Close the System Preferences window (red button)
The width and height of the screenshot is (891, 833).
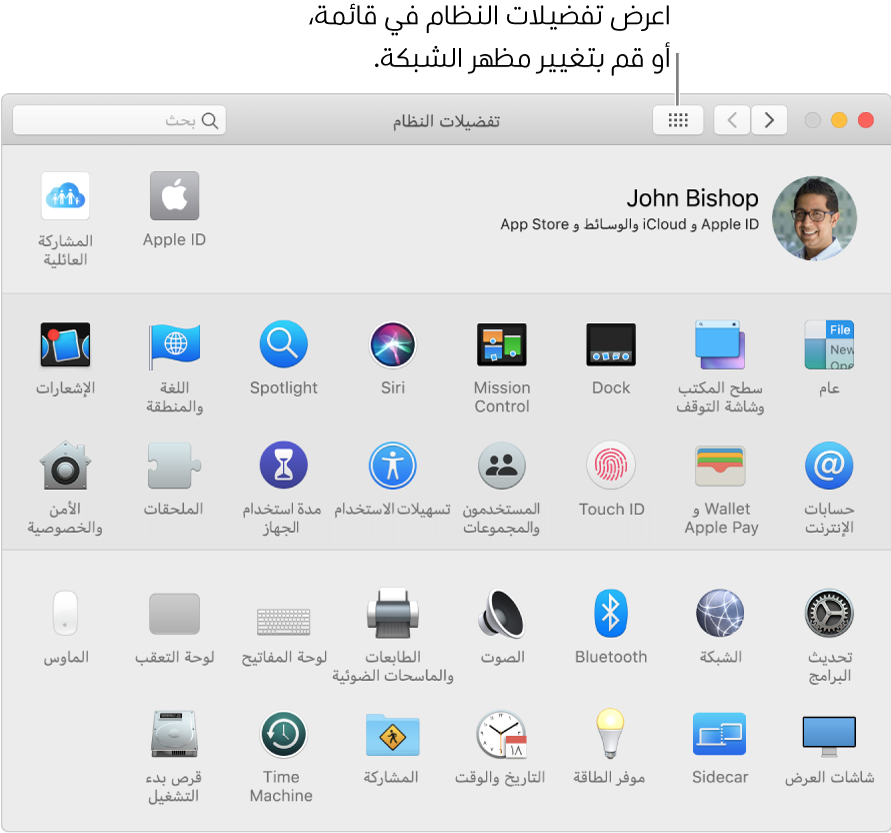(x=865, y=120)
